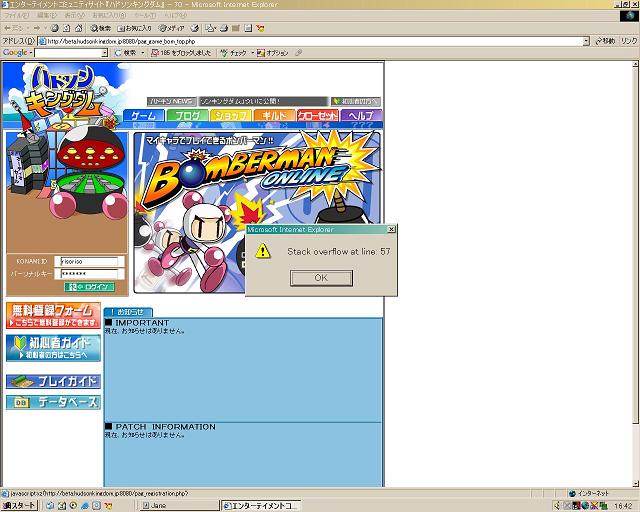640x512 pixels.
Task: Open the File (ファイル) menu
Action: (16, 16)
